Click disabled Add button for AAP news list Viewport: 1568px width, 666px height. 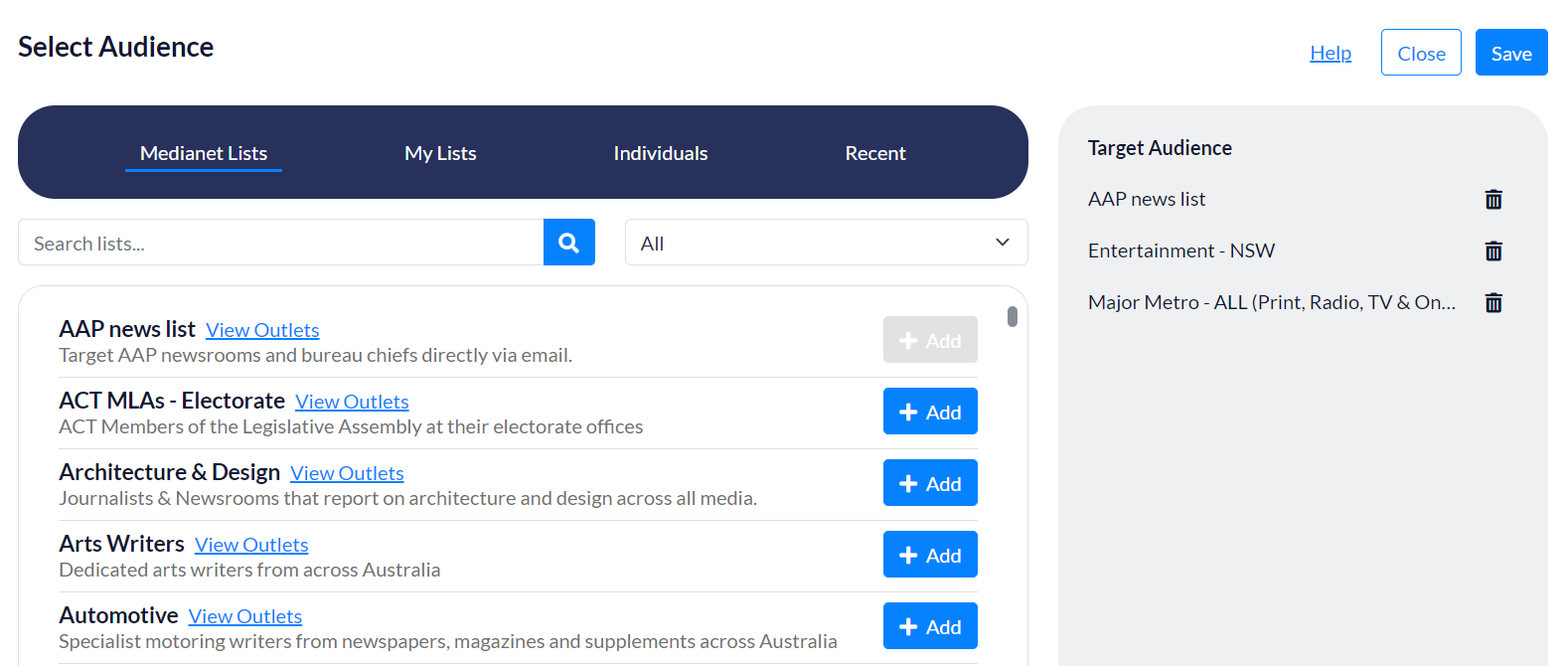click(x=930, y=340)
